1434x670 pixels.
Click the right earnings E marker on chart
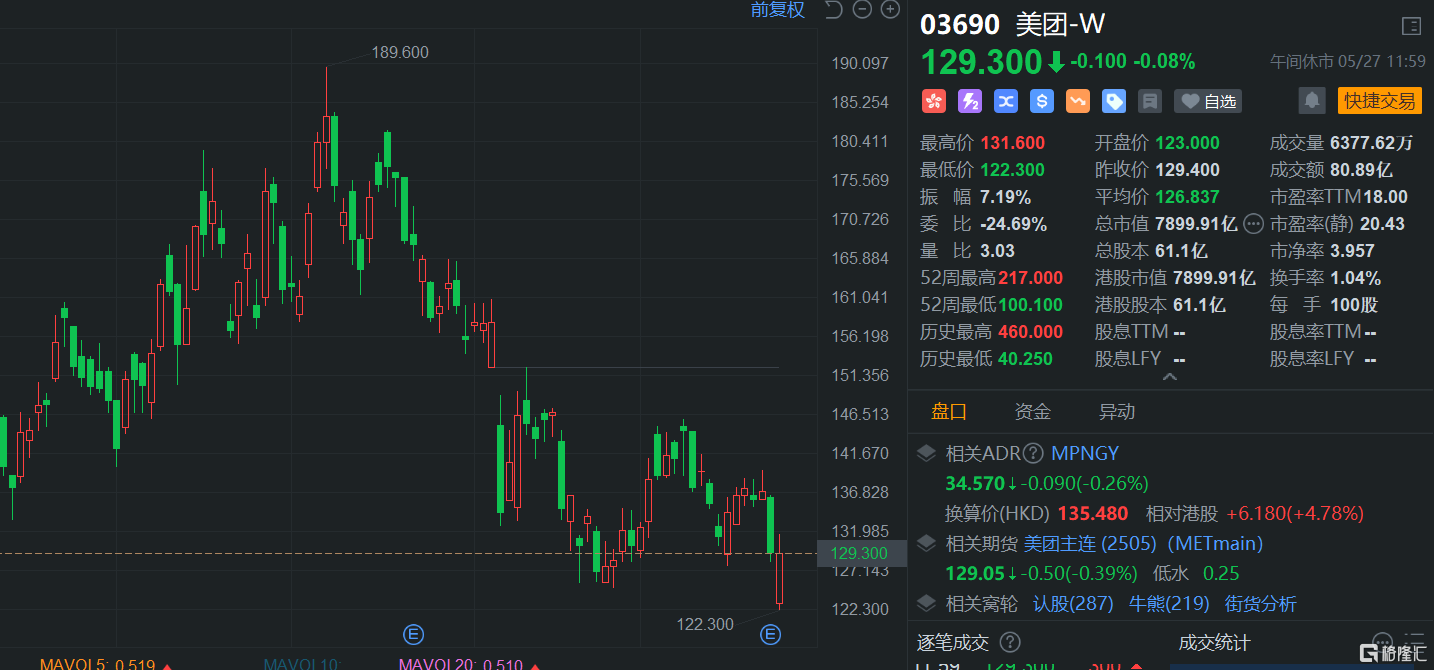[x=769, y=633]
